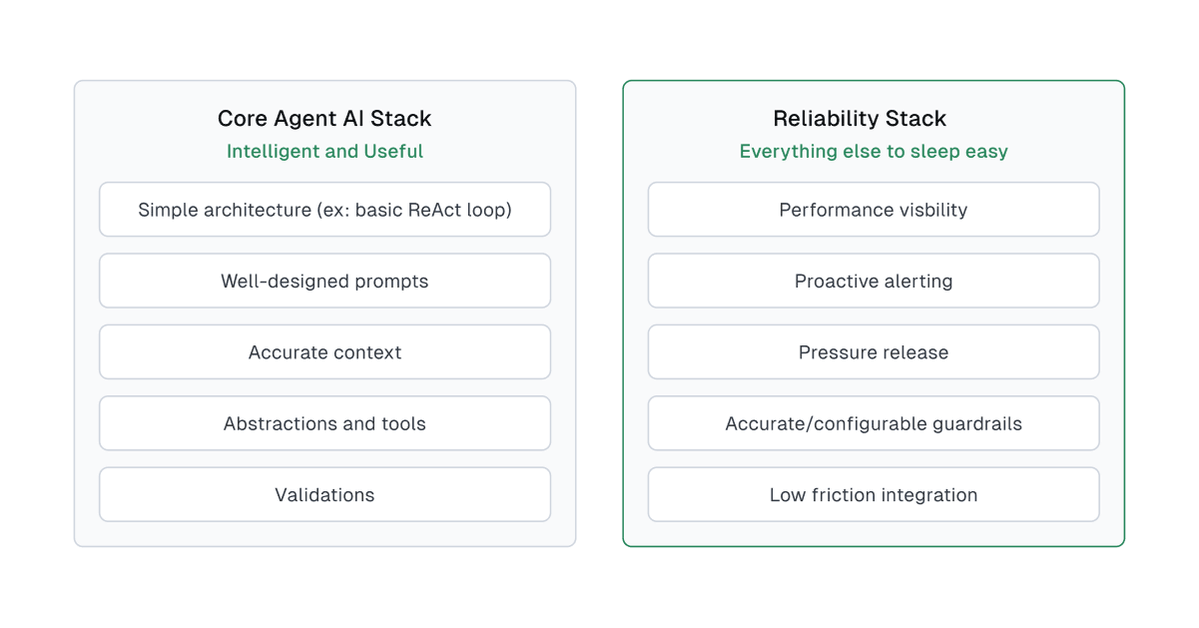Click the Accurate/configurable guardrails box
The height and width of the screenshot is (628, 1199).
coord(873,423)
